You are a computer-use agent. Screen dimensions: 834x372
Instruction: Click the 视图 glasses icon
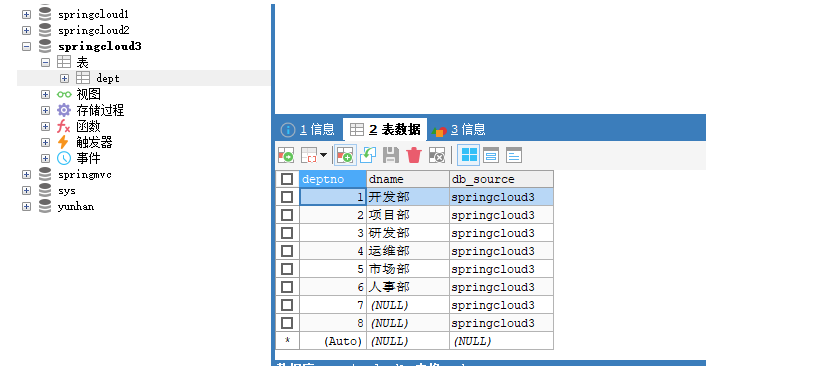click(x=64, y=94)
